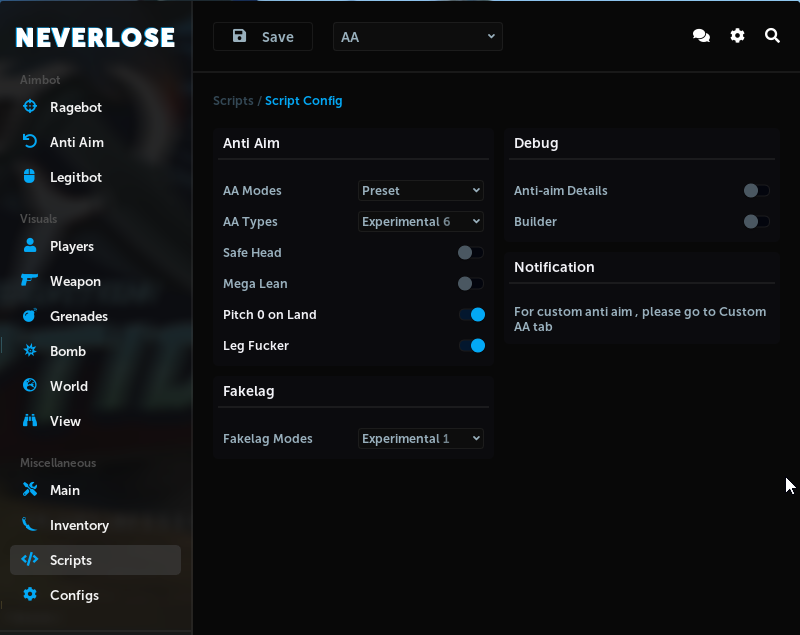Click the Scripts breadcrumb link
The image size is (800, 635).
pos(233,101)
